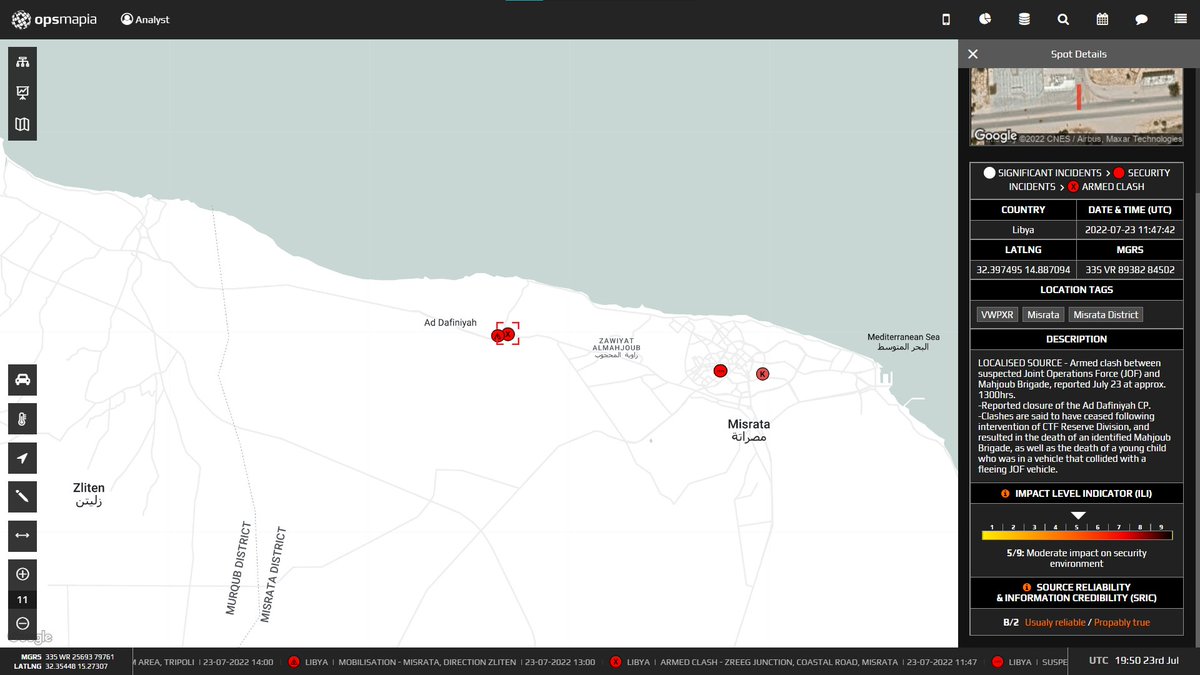Click the date value 2022-07-23 11:47:42
This screenshot has height=675, width=1200.
(x=1130, y=229)
